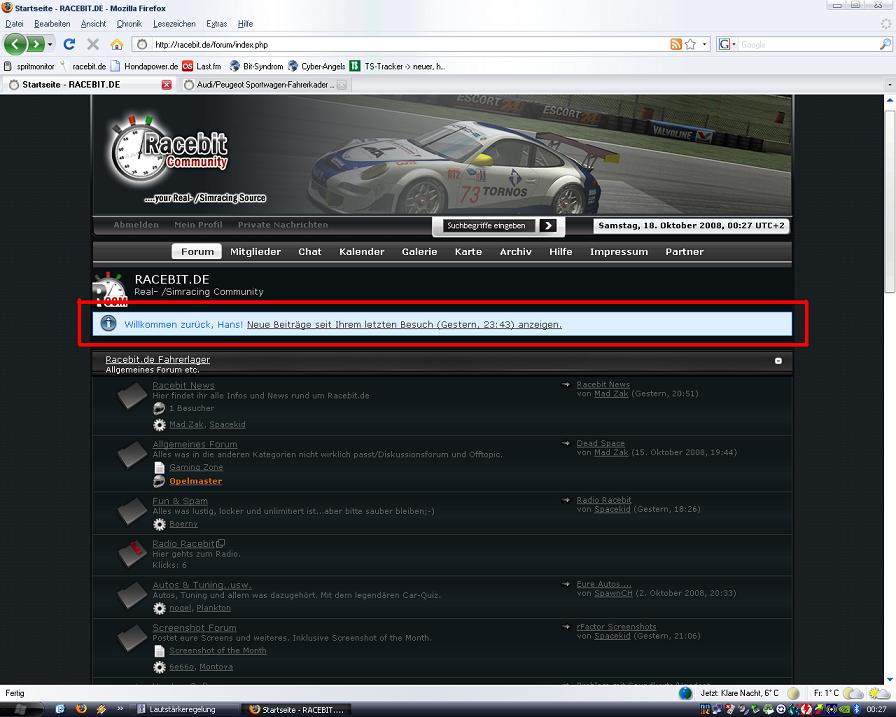Click the Firefox home icon
Screen dimensions: 896x717
coord(117,44)
